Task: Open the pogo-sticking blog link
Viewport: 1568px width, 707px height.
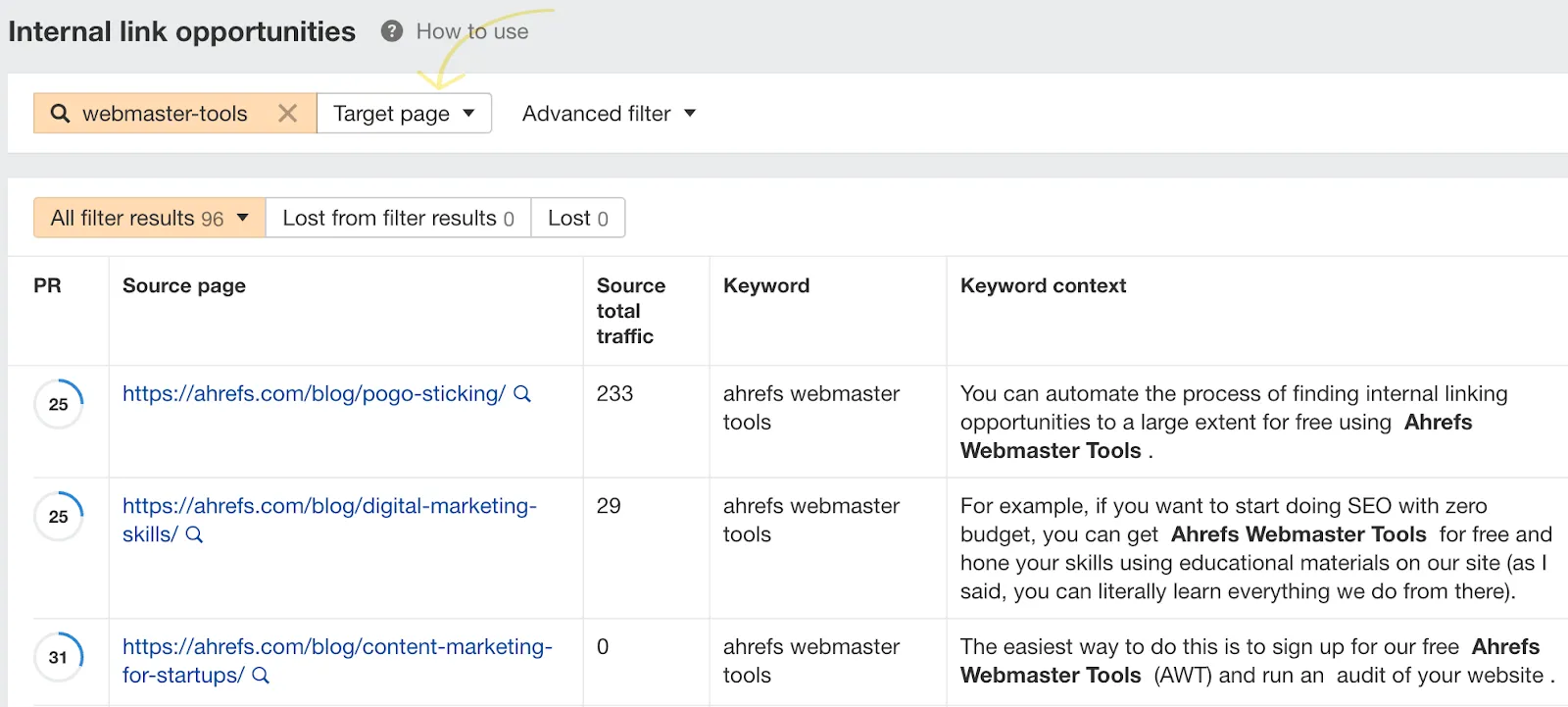Action: tap(314, 394)
